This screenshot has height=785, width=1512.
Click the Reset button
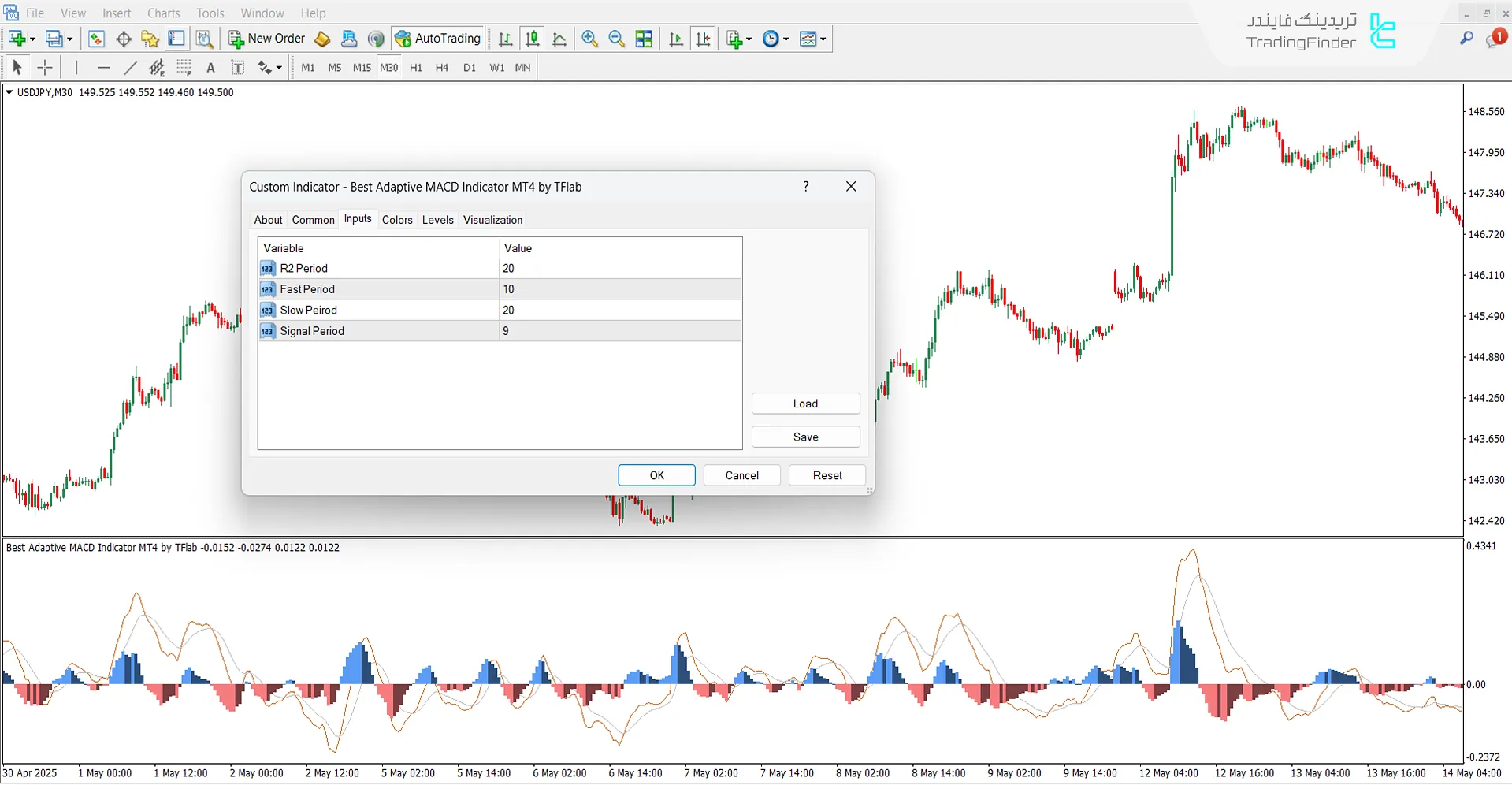click(x=827, y=474)
